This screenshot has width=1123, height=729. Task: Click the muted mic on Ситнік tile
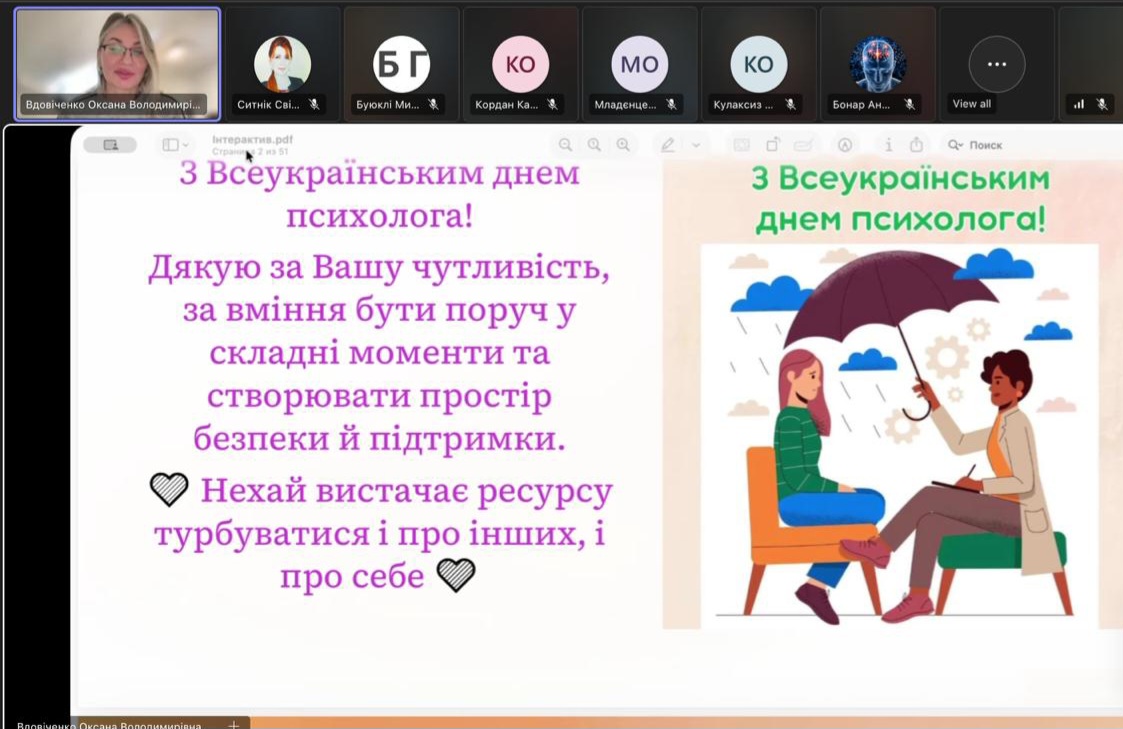pyautogui.click(x=314, y=104)
